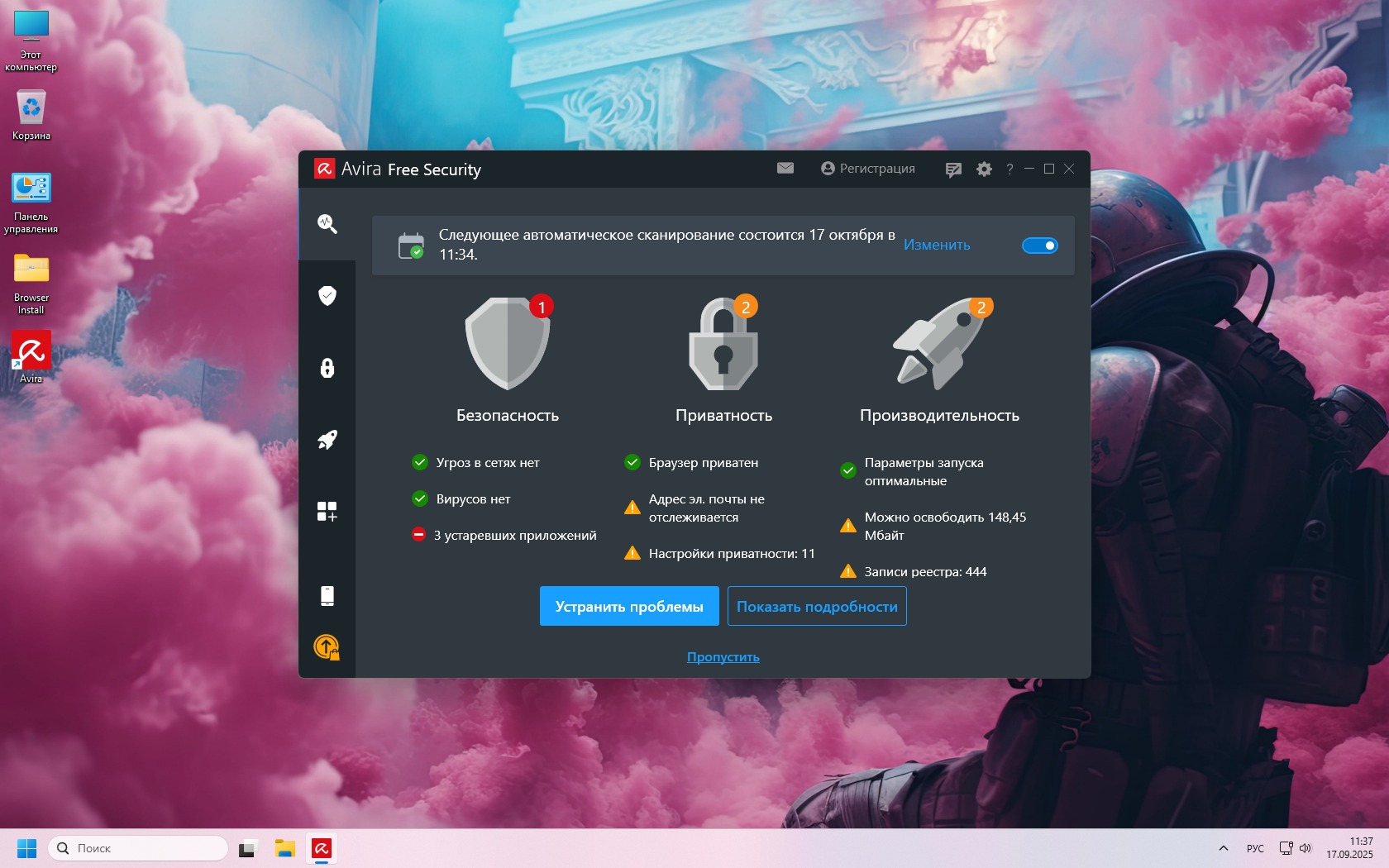
Task: Open the Avira desktop shortcut
Action: (x=31, y=357)
